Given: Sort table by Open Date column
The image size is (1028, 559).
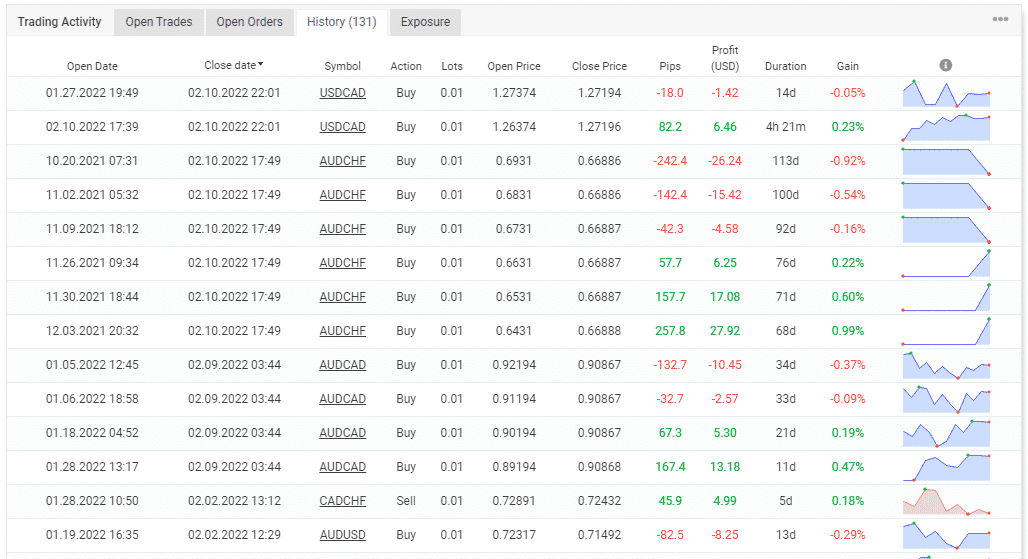Looking at the screenshot, I should point(92,66).
